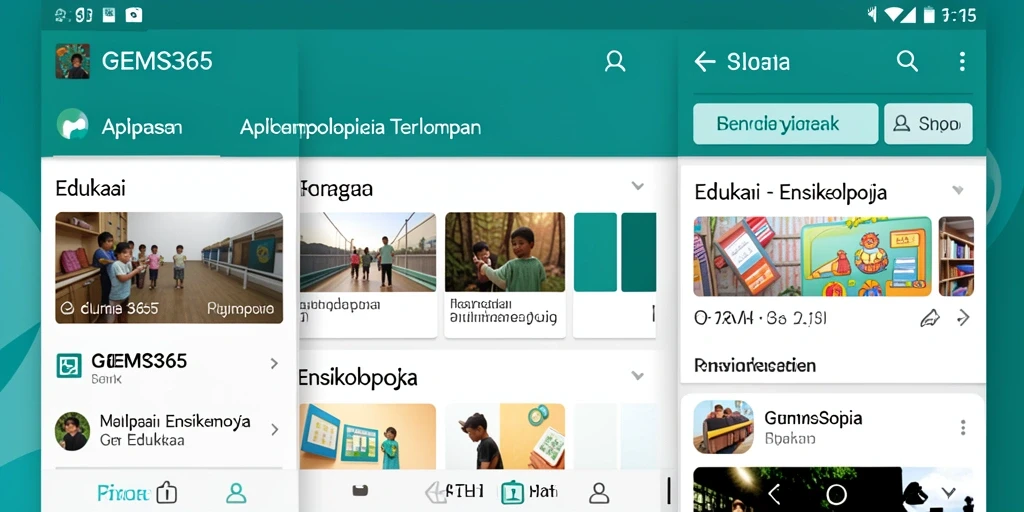Click the person icon in middle bottom bar

(599, 492)
